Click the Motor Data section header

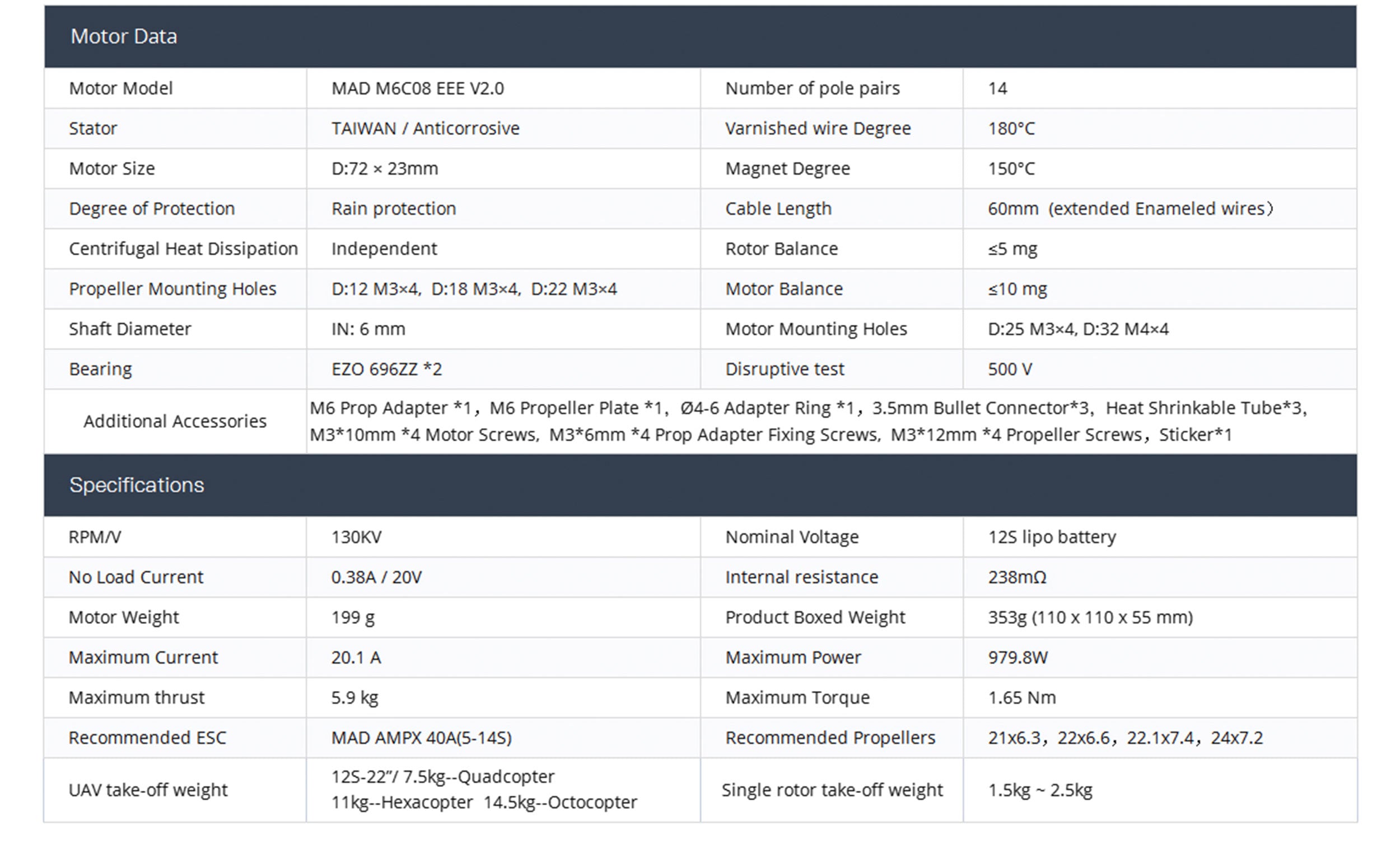[x=124, y=36]
